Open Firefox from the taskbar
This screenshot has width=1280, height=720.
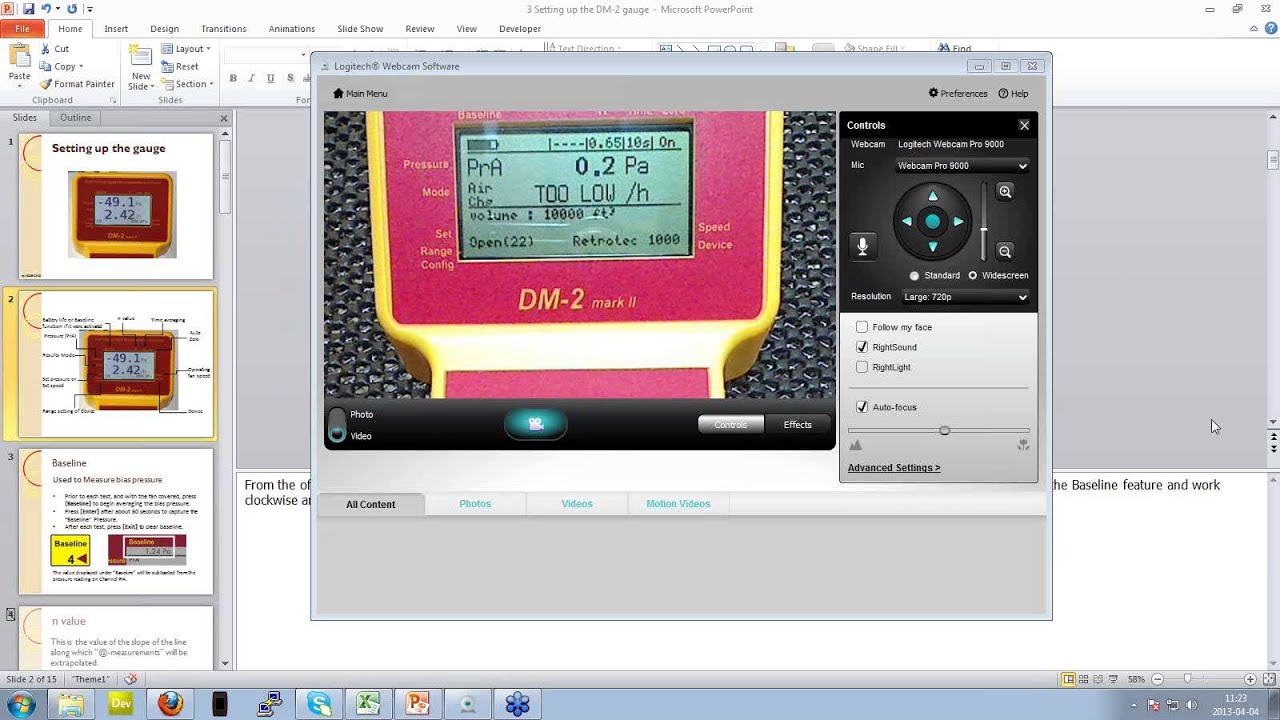coord(170,704)
